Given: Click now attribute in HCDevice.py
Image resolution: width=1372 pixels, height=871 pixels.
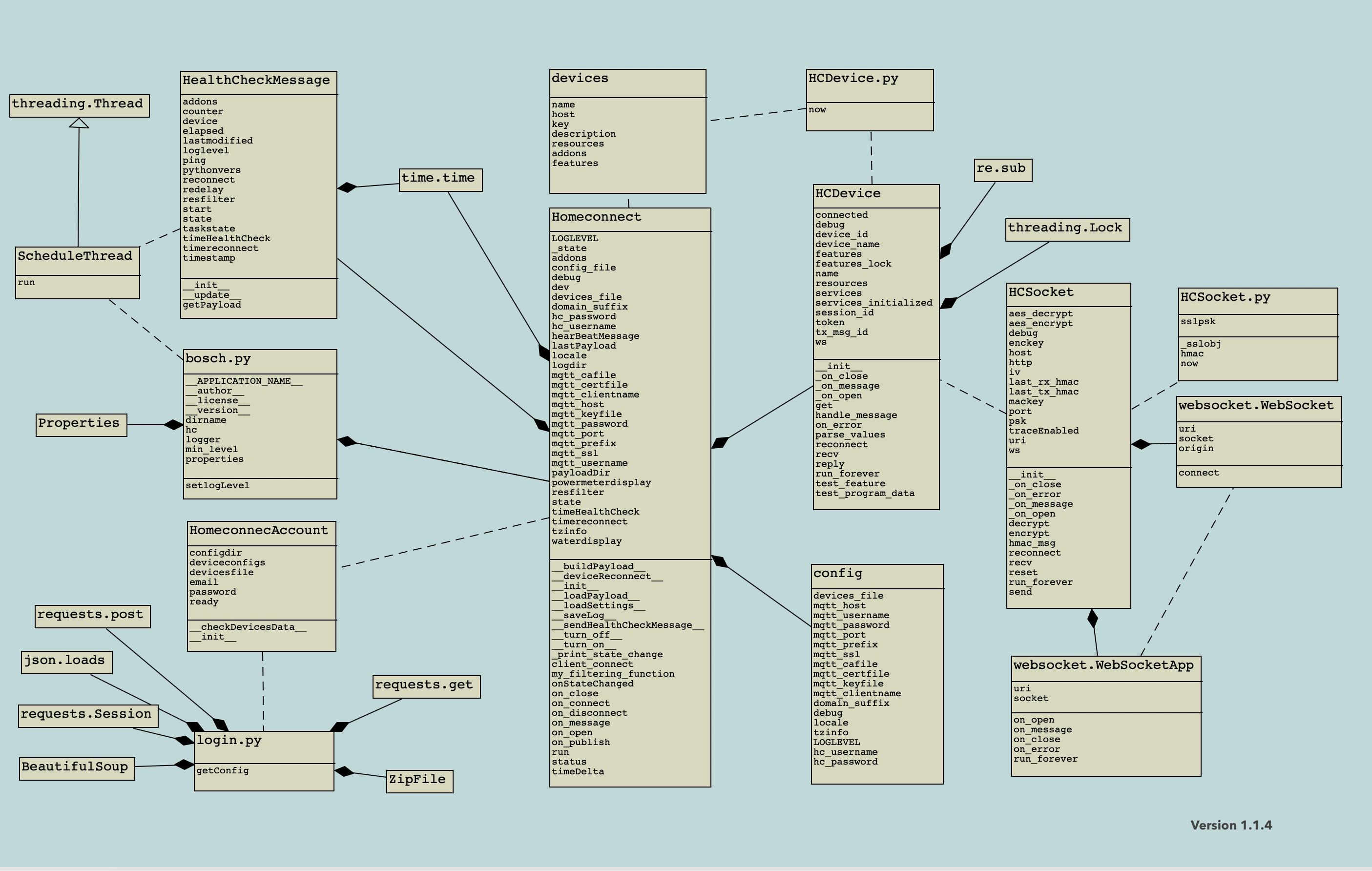Looking at the screenshot, I should [817, 109].
